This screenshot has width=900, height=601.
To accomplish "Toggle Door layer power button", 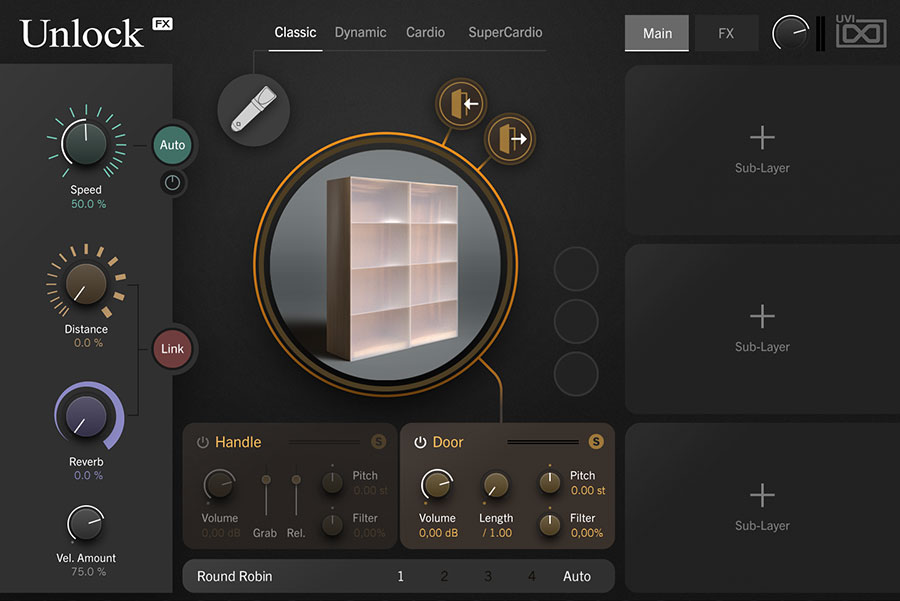I will [421, 443].
